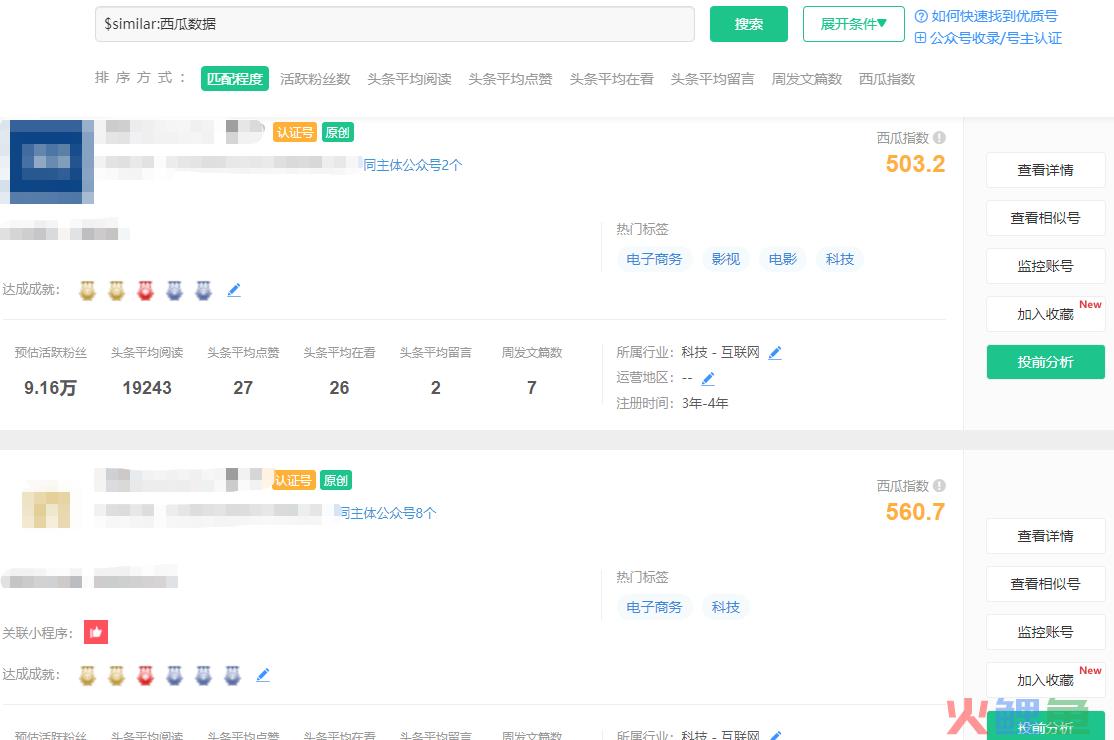Edit 所属行业 pencil icon for first account
The image size is (1114, 740).
[x=775, y=352]
